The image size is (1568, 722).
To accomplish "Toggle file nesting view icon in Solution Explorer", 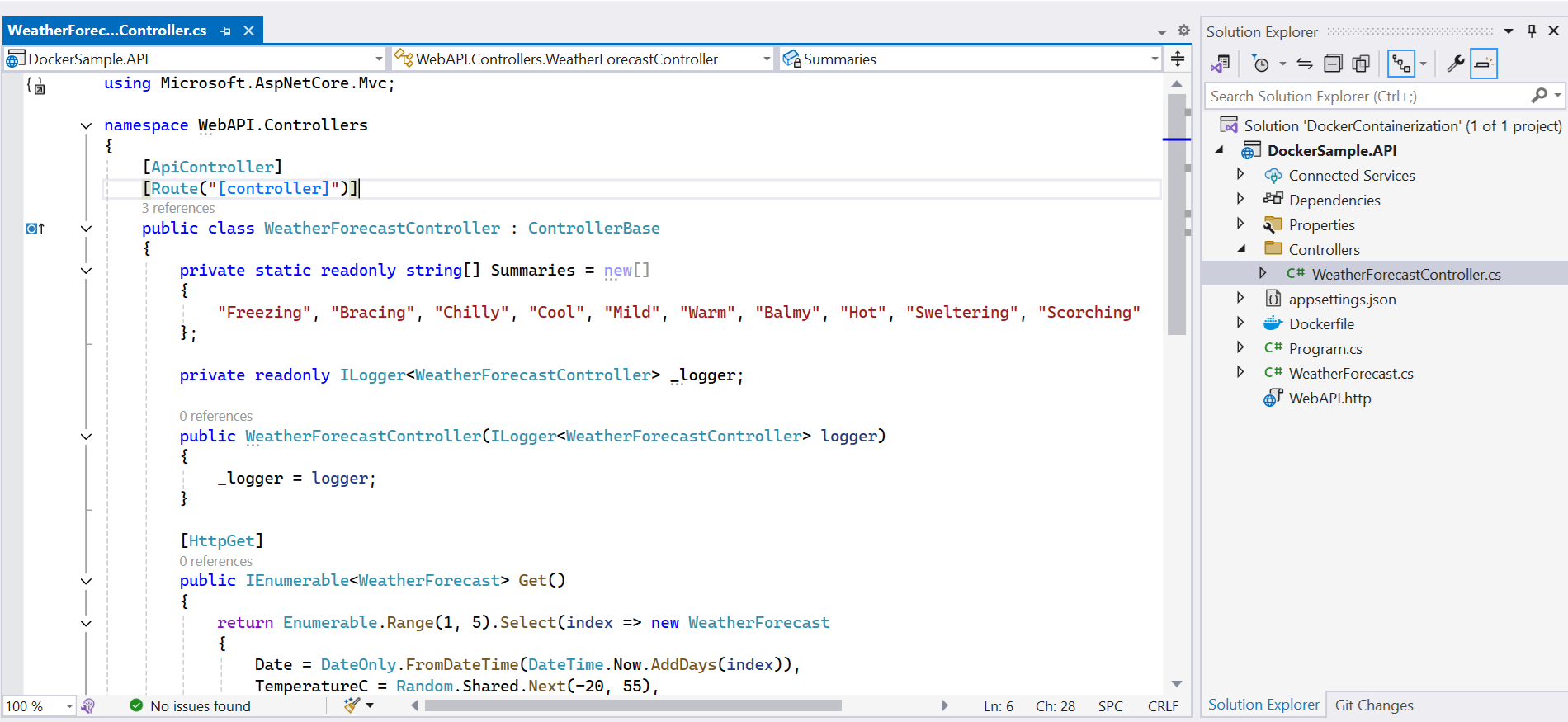I will [1400, 64].
